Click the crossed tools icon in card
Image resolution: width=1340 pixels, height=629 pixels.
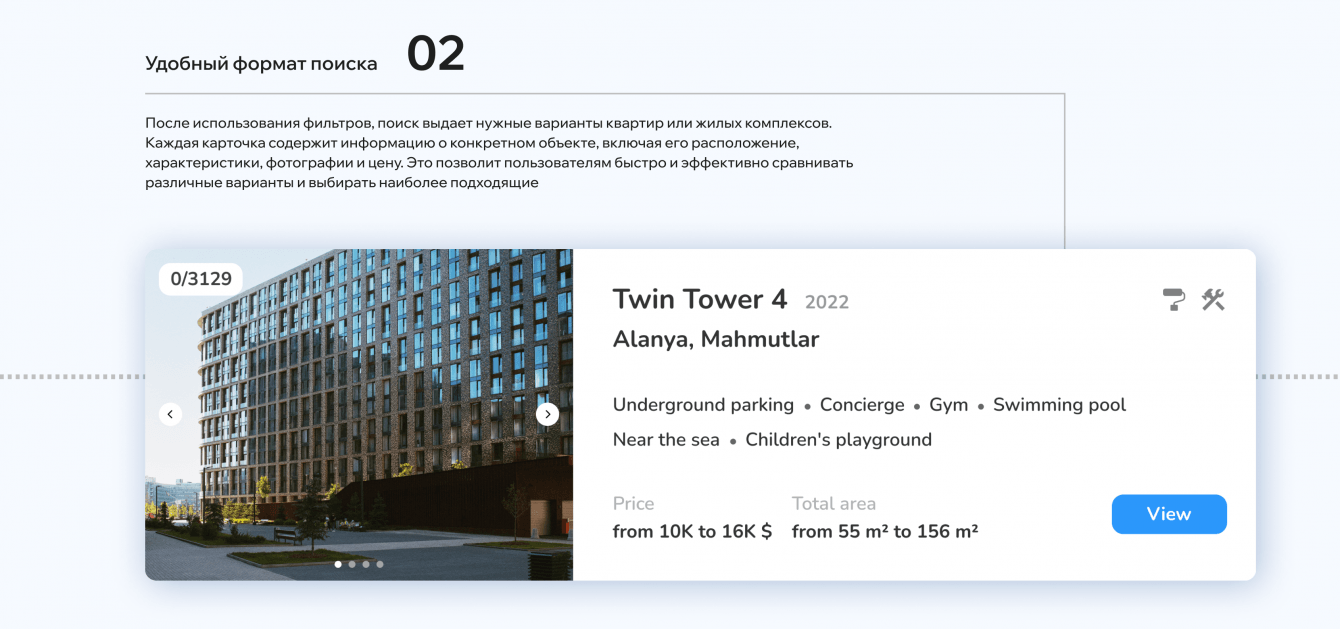click(x=1213, y=299)
